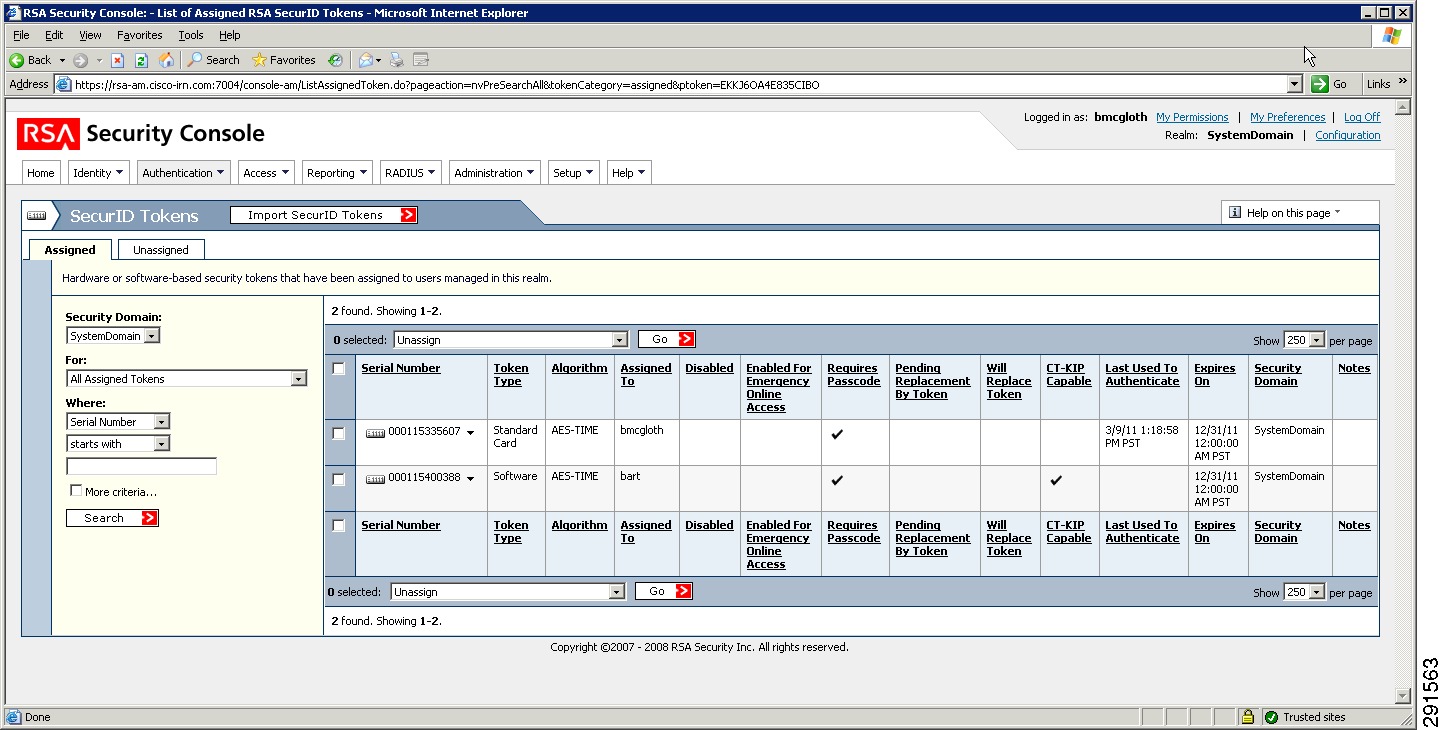Open the Favorites star in IE toolbar
1442x730 pixels.
pyautogui.click(x=259, y=60)
